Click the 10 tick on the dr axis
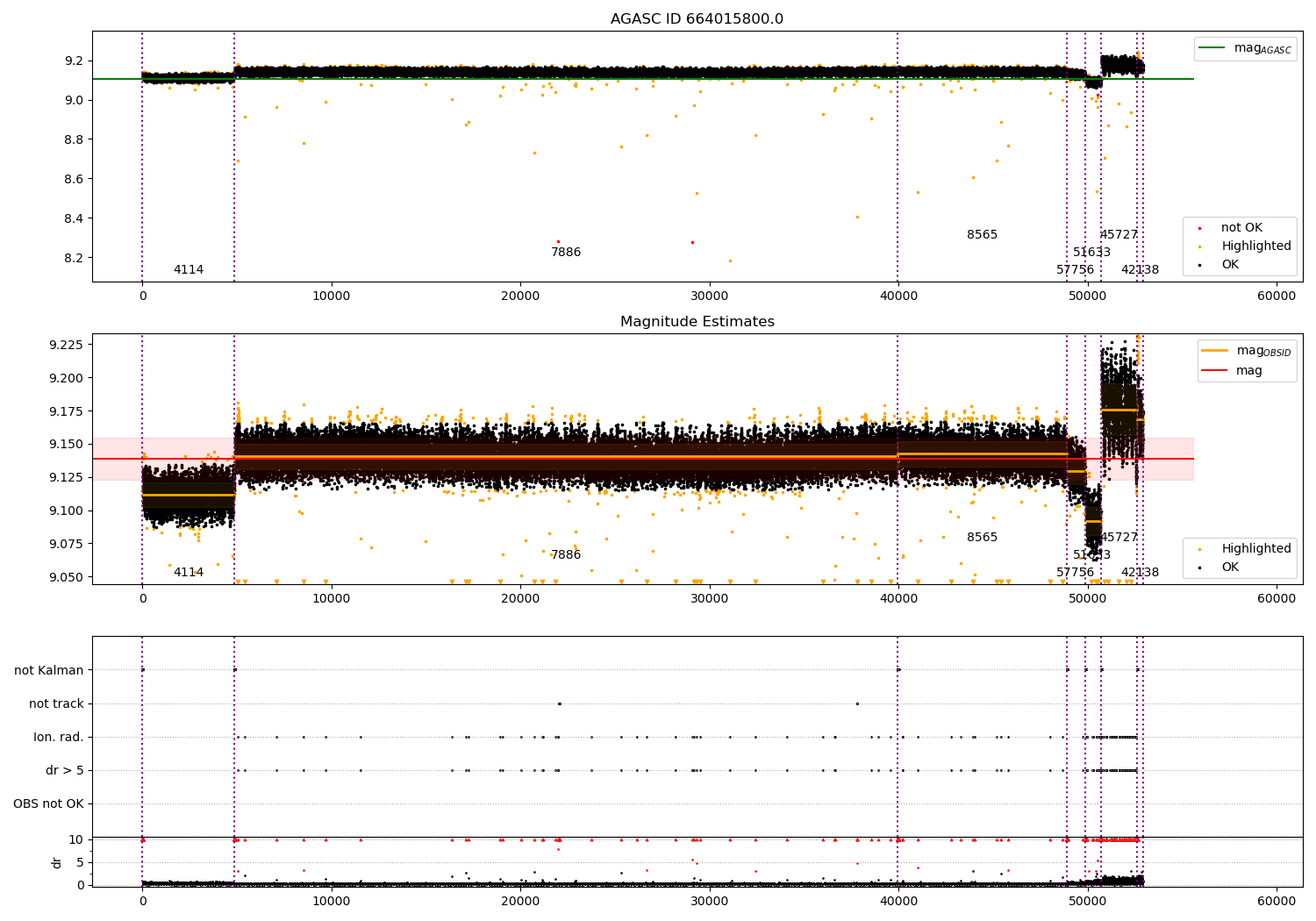This screenshot has height=921, width=1316. (x=76, y=840)
